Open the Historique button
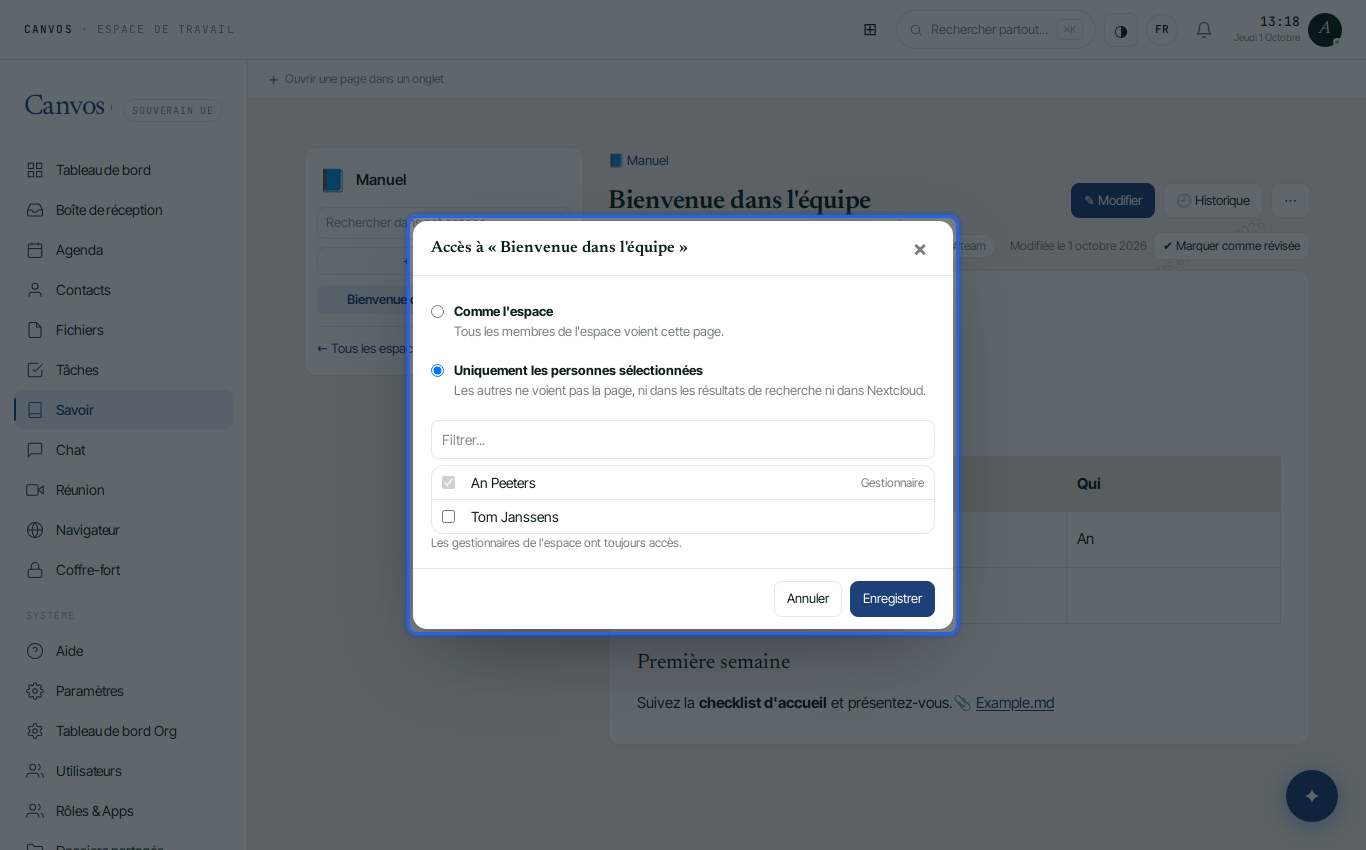1366x850 pixels. [x=1213, y=200]
